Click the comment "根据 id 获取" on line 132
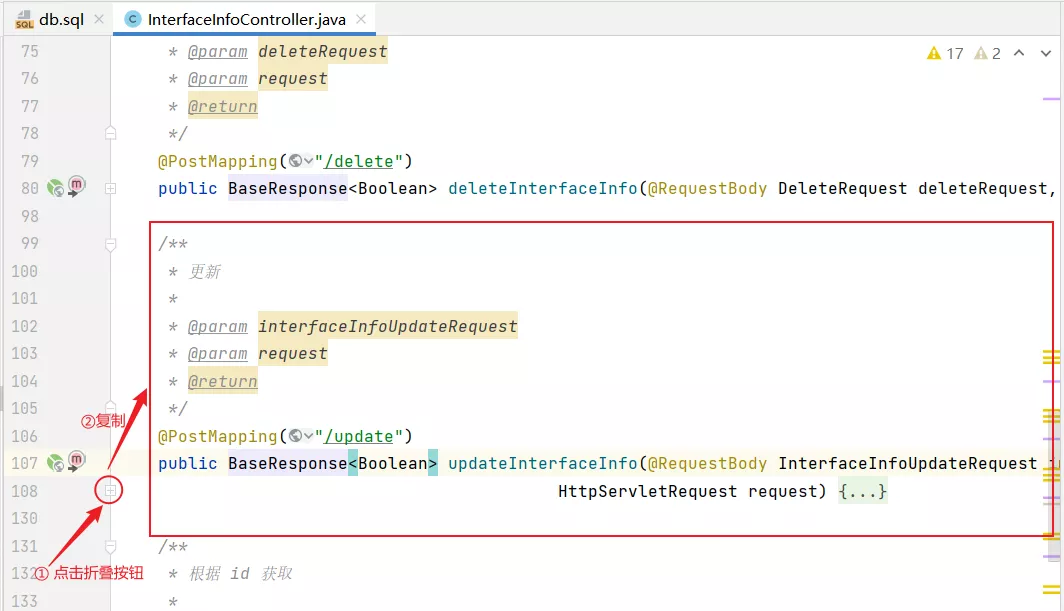1064x611 pixels. [x=240, y=574]
